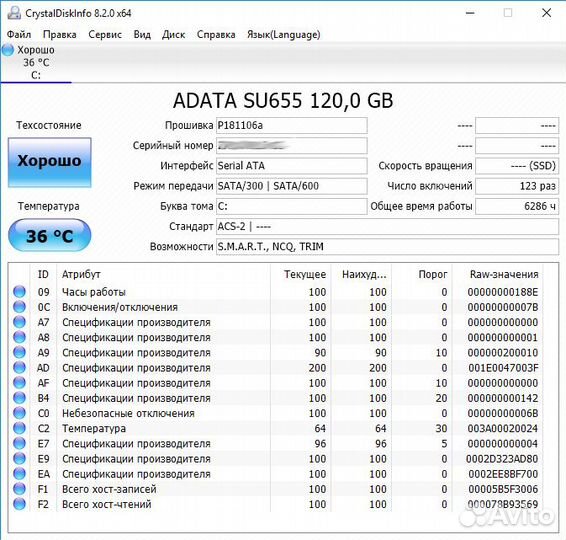Click the Текущее column header
Screen dimensions: 566x540
point(300,274)
